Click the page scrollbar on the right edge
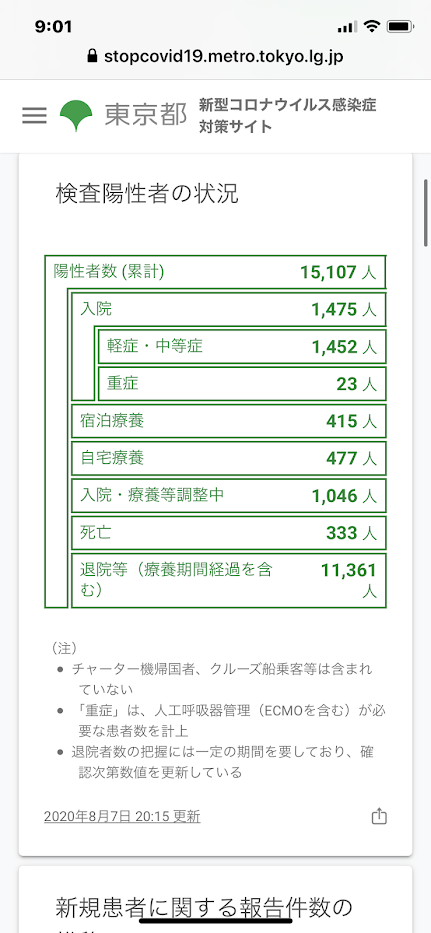Viewport: 431px width, 933px height. click(x=426, y=212)
